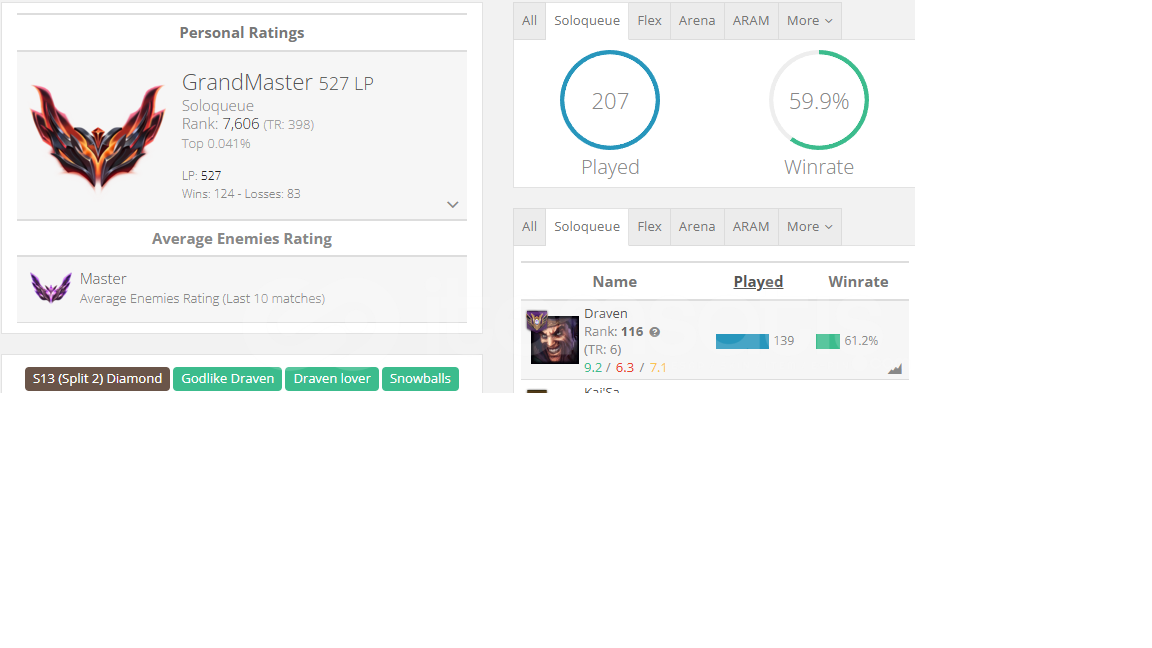Select ARAM tab in the top stats bar

(x=751, y=21)
